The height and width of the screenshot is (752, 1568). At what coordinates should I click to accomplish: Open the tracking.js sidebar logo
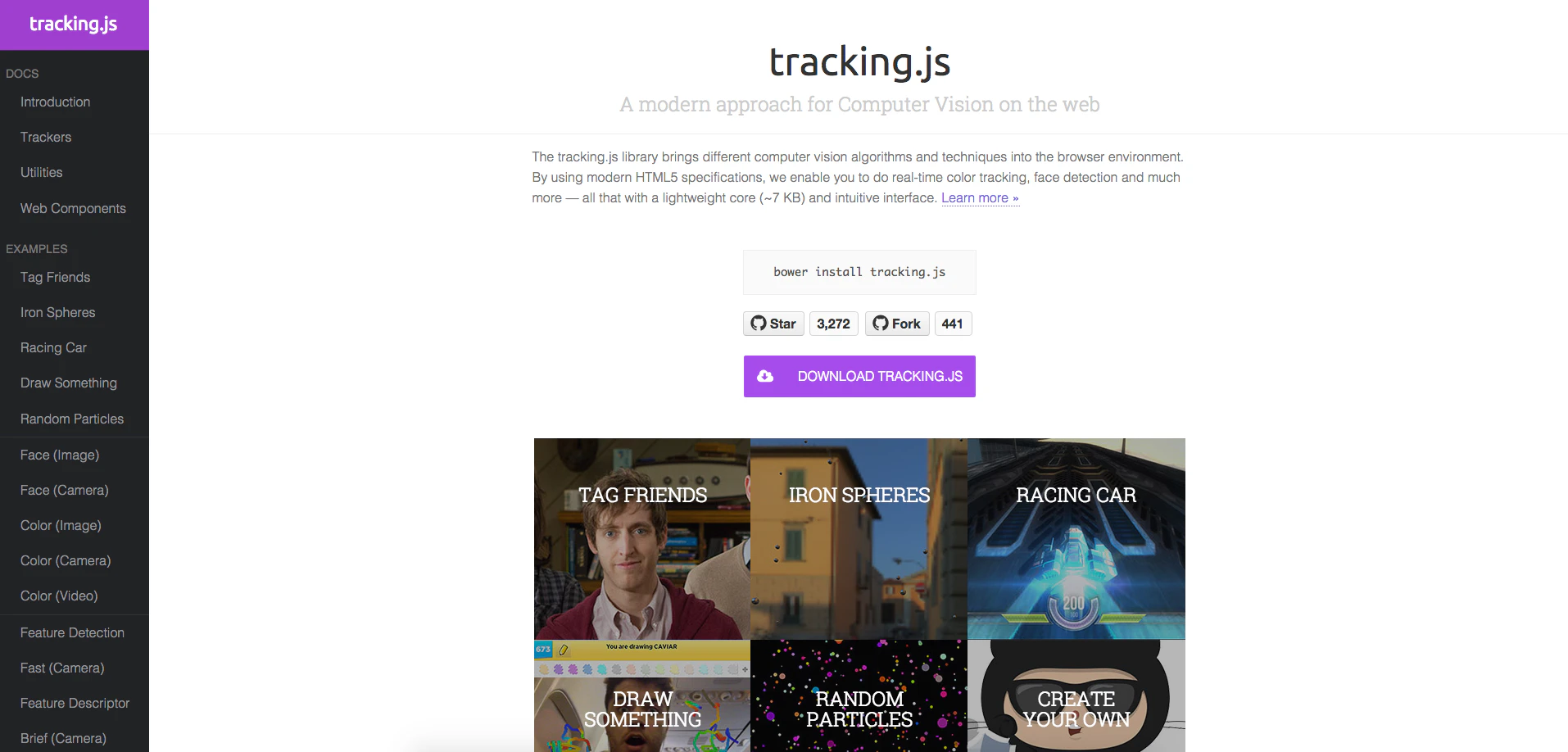tap(74, 24)
